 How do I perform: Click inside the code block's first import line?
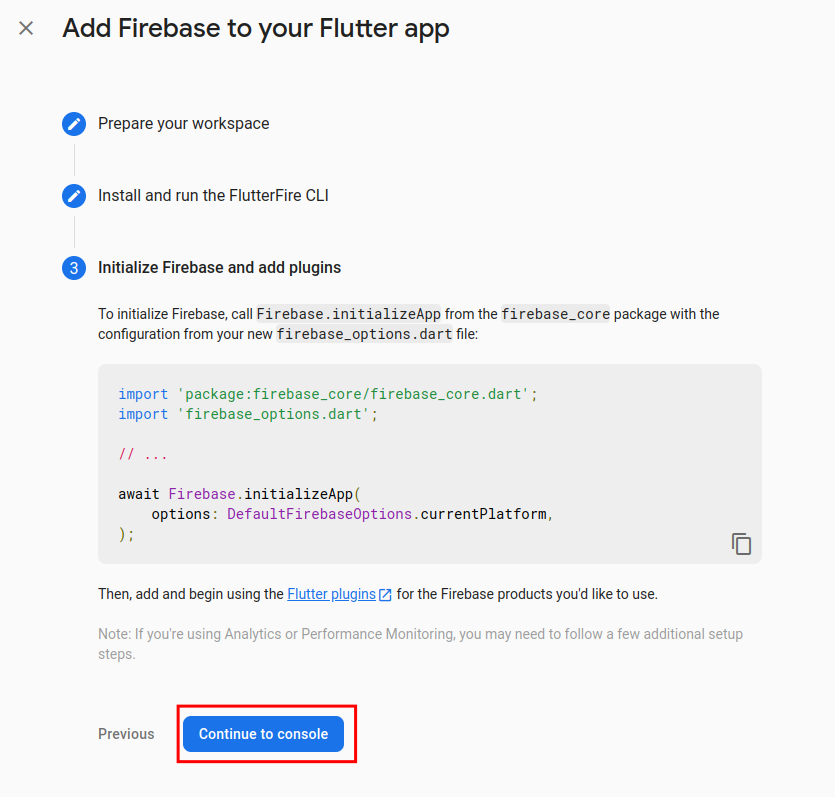coord(328,394)
